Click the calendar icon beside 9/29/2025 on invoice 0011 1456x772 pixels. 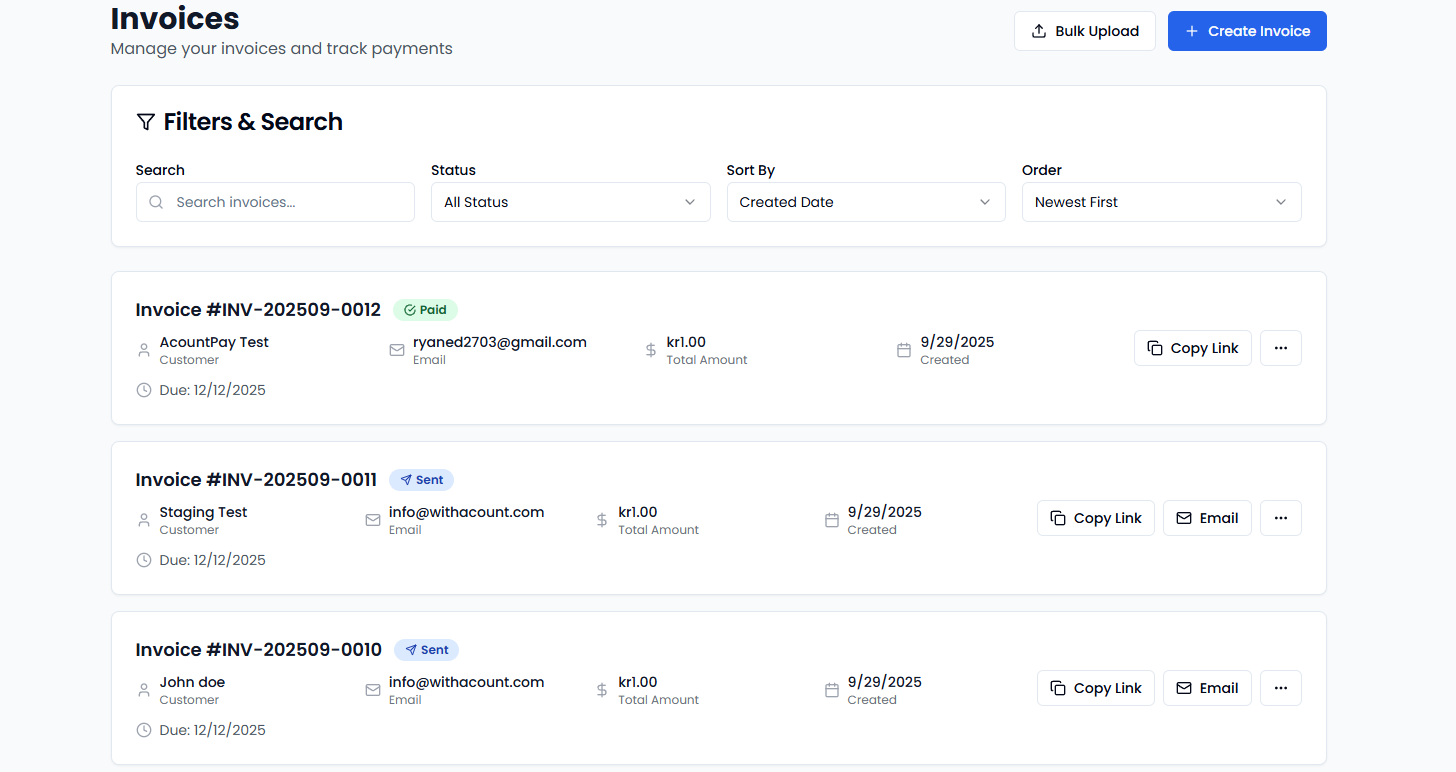831,520
